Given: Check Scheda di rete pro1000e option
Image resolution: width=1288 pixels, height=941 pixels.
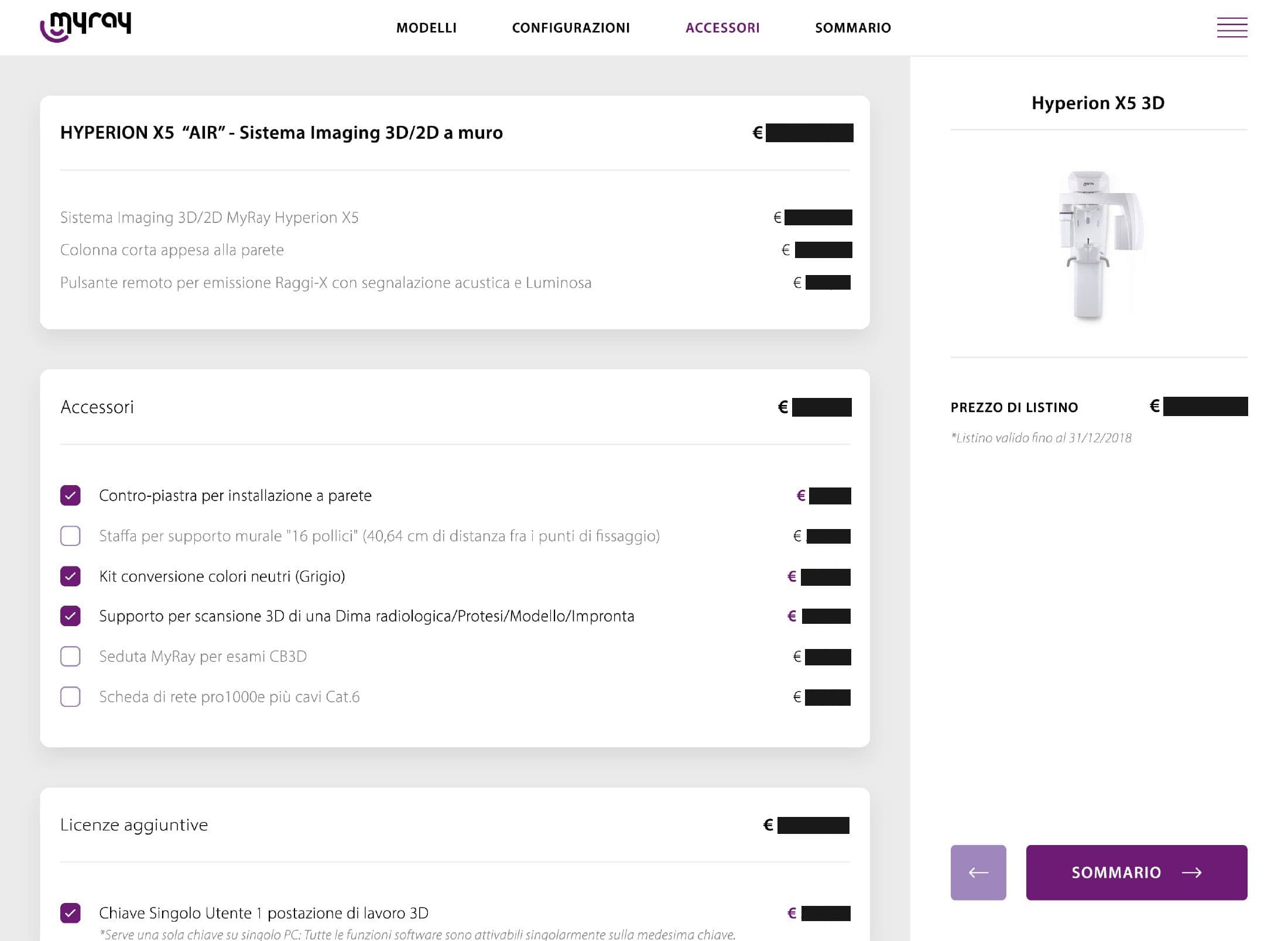Looking at the screenshot, I should click(70, 696).
